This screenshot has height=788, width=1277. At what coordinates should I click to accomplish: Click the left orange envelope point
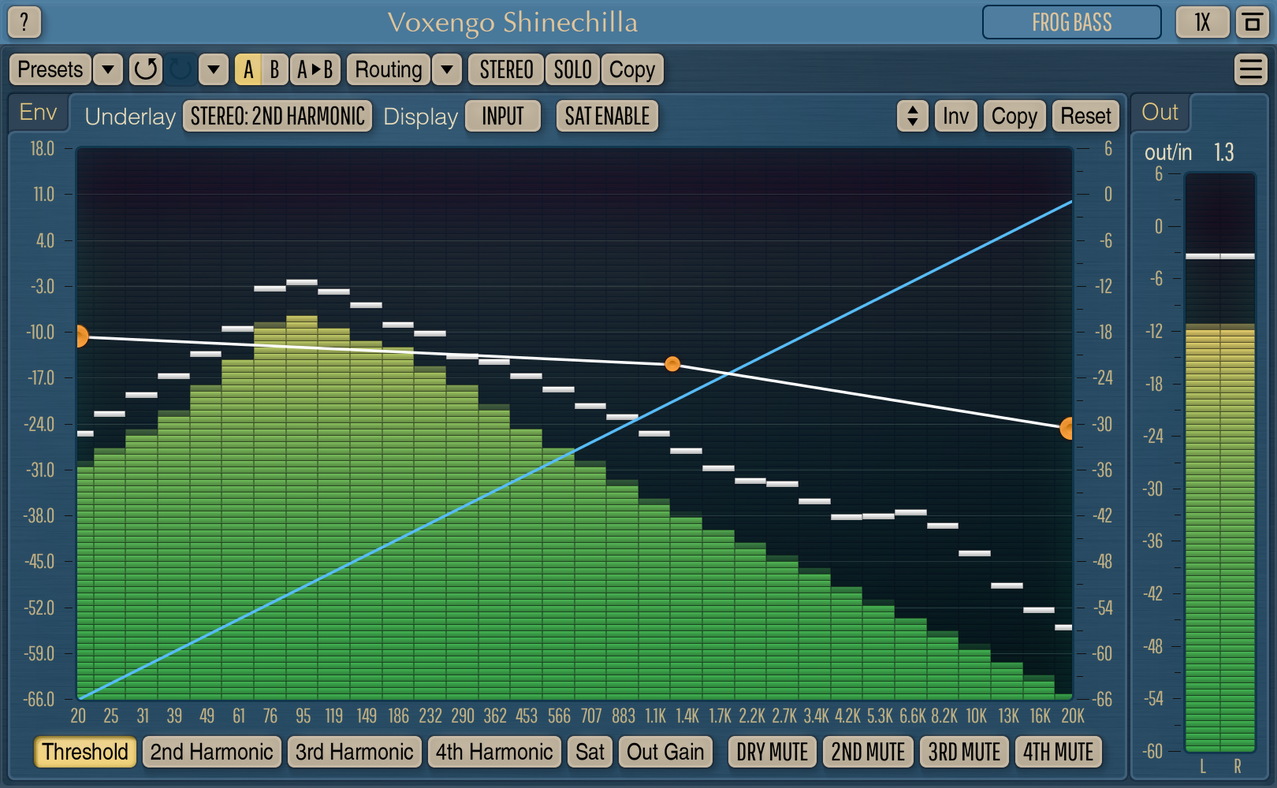[80, 336]
